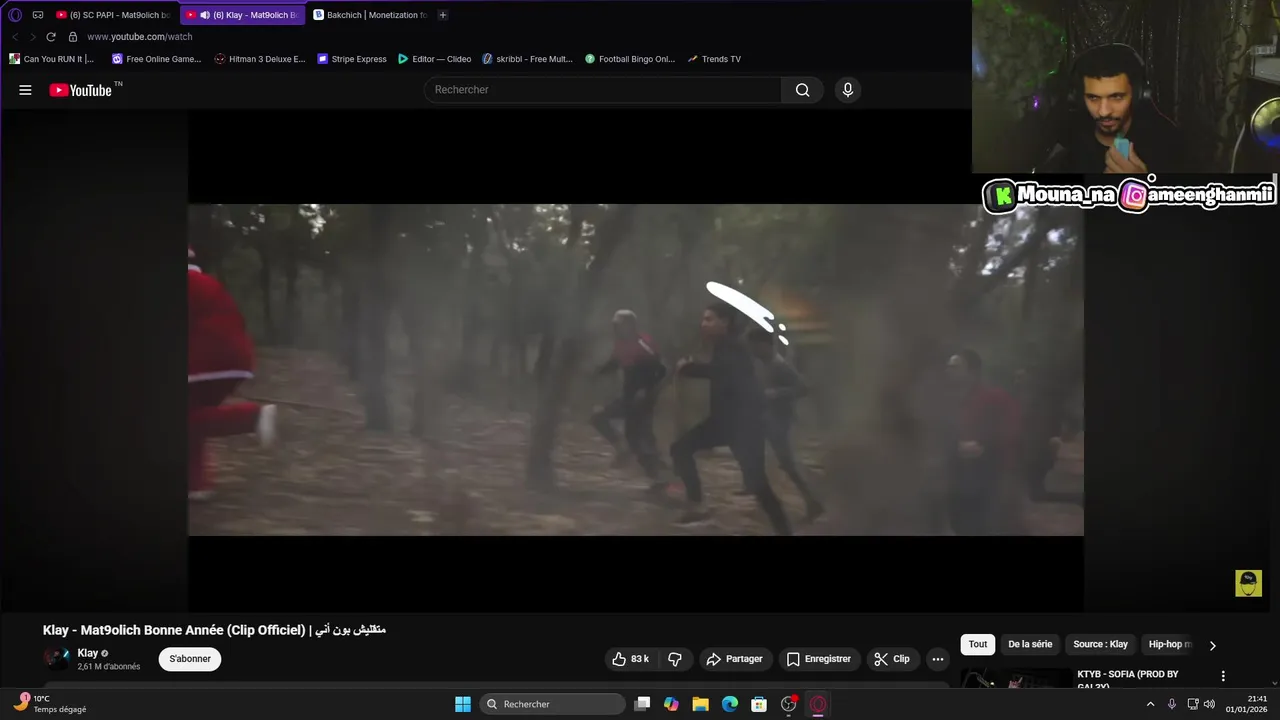Open more actions three-dot menu
Image resolution: width=1280 pixels, height=720 pixels.
pos(937,659)
